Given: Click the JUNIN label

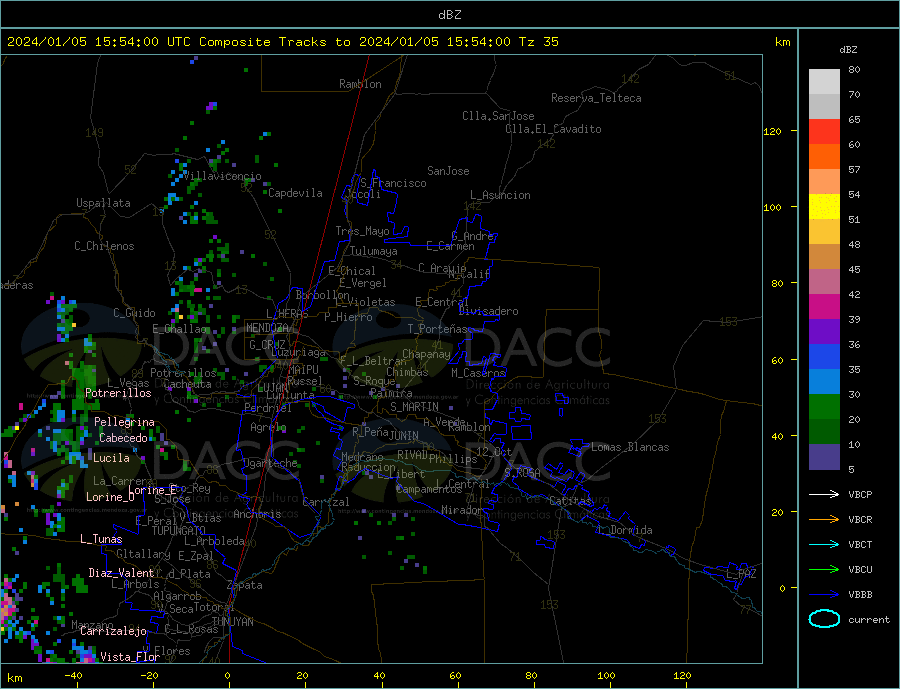Looking at the screenshot, I should [x=404, y=436].
